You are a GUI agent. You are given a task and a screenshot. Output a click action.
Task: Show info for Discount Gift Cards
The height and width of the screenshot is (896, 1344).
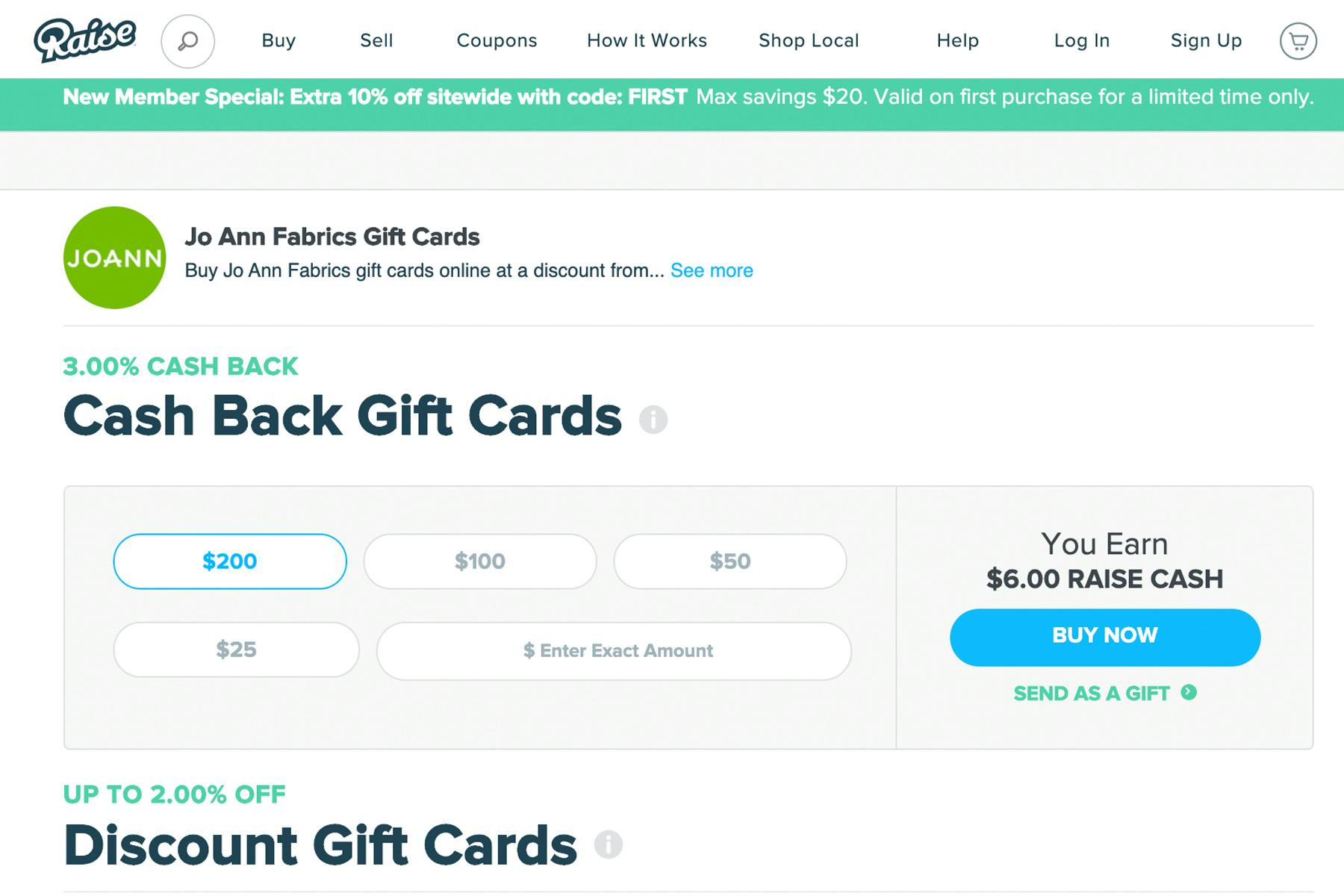click(609, 844)
